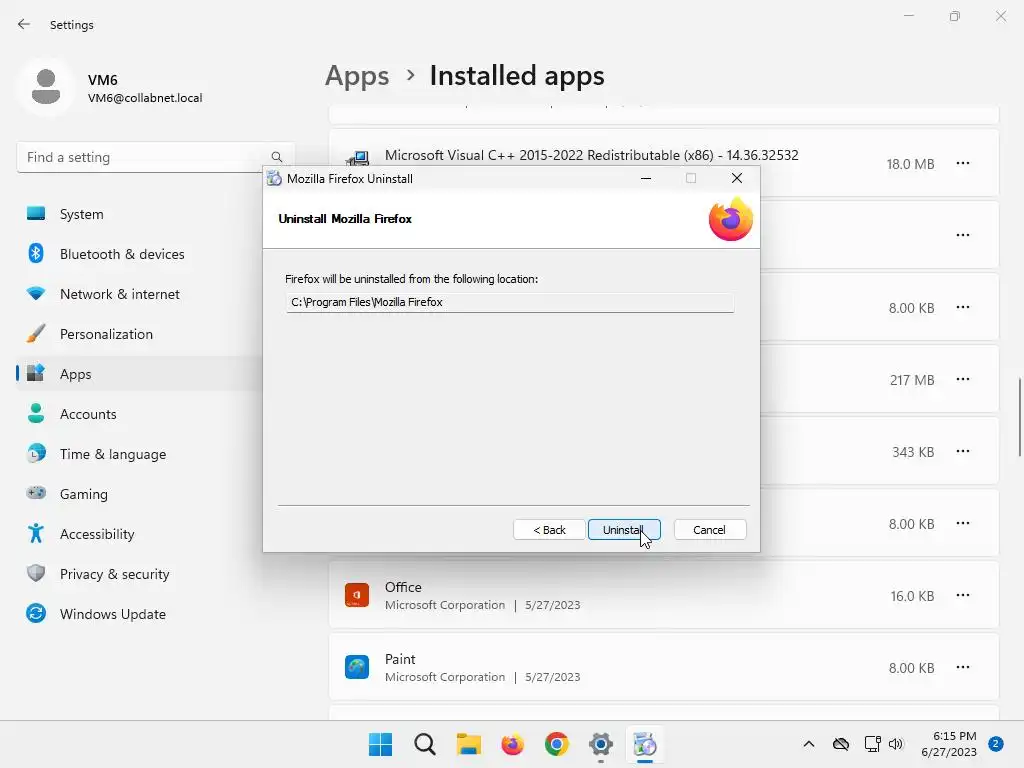Cancel the Firefox uninstall dialog
The width and height of the screenshot is (1024, 768).
(709, 530)
